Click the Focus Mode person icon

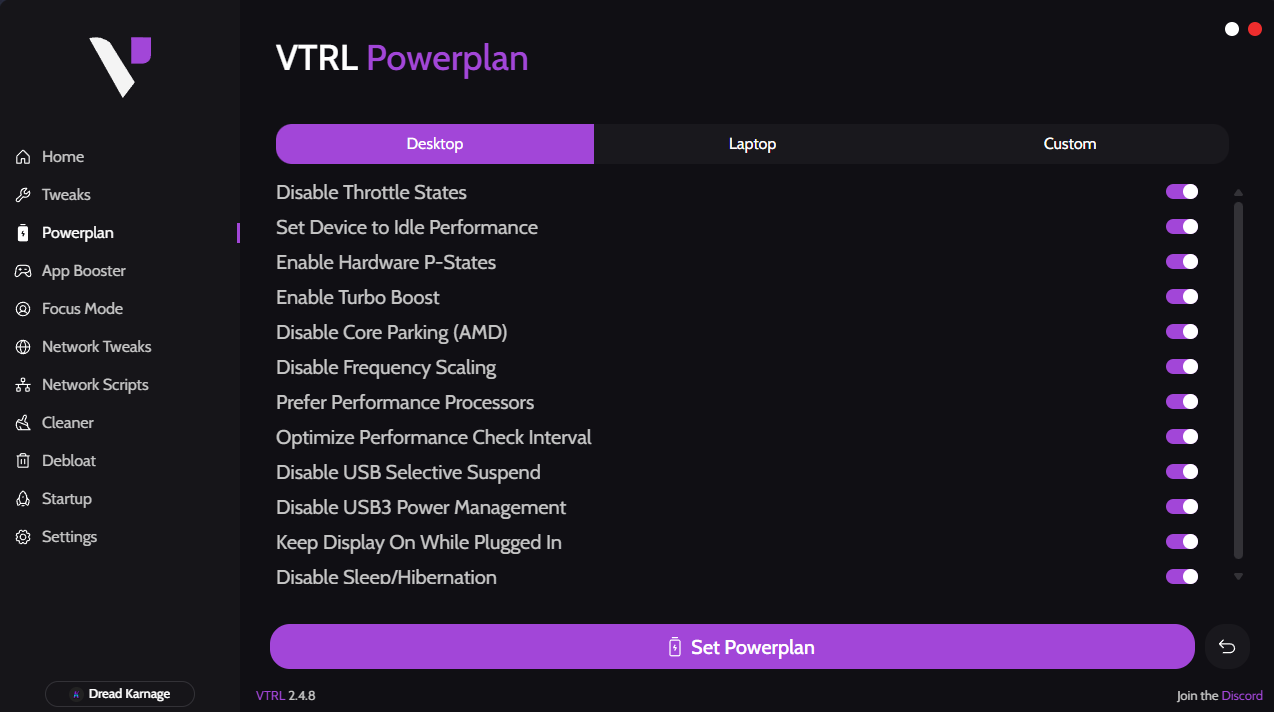click(23, 309)
